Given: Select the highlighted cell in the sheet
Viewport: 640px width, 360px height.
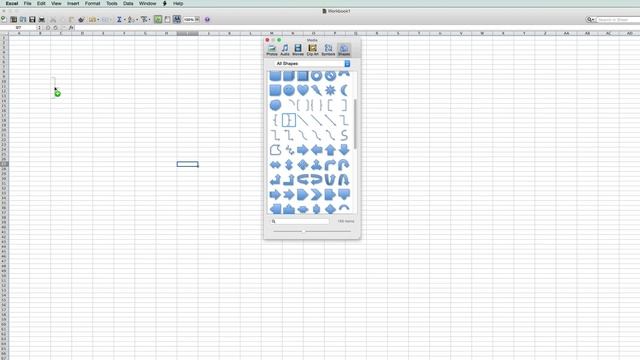Looking at the screenshot, I should 188,164.
